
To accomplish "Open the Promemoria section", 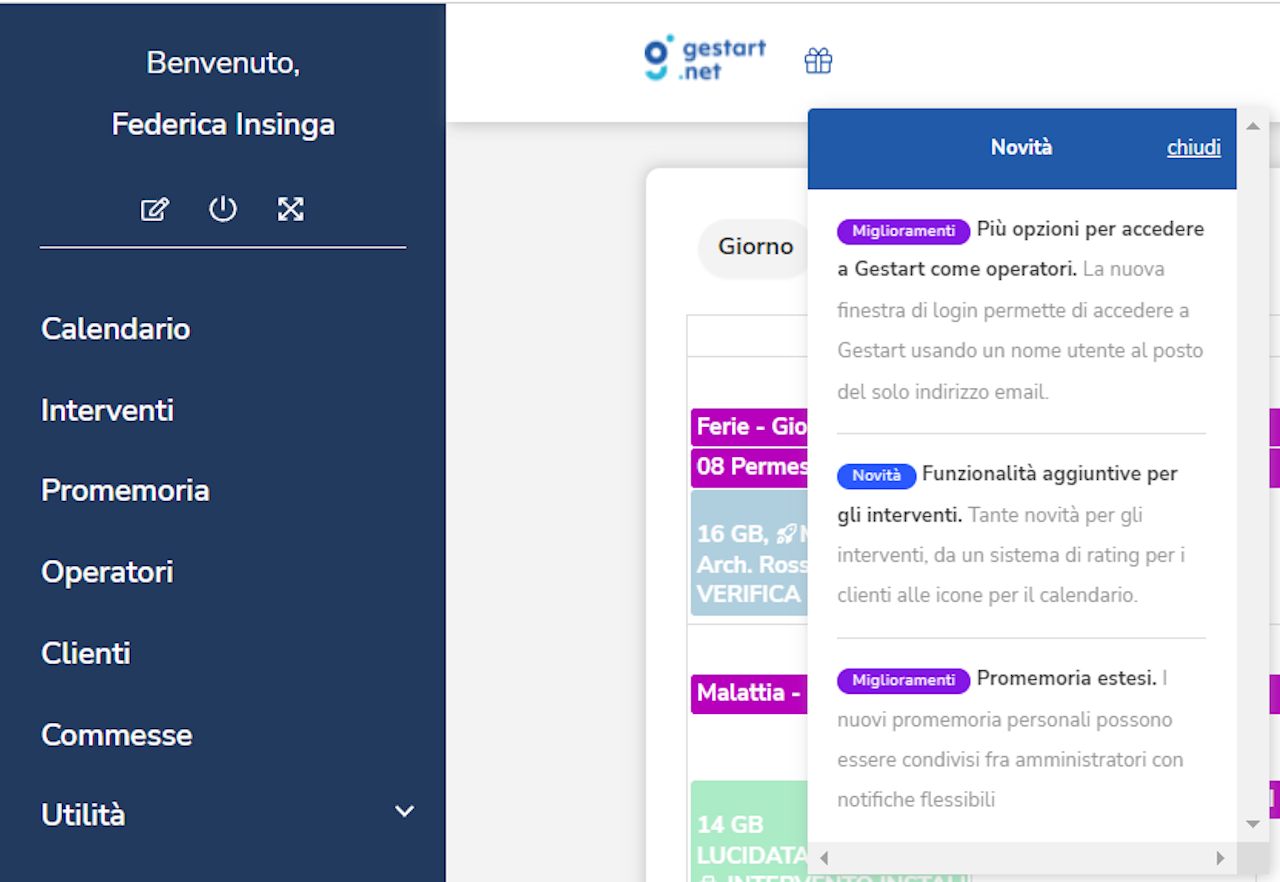I will tap(125, 490).
